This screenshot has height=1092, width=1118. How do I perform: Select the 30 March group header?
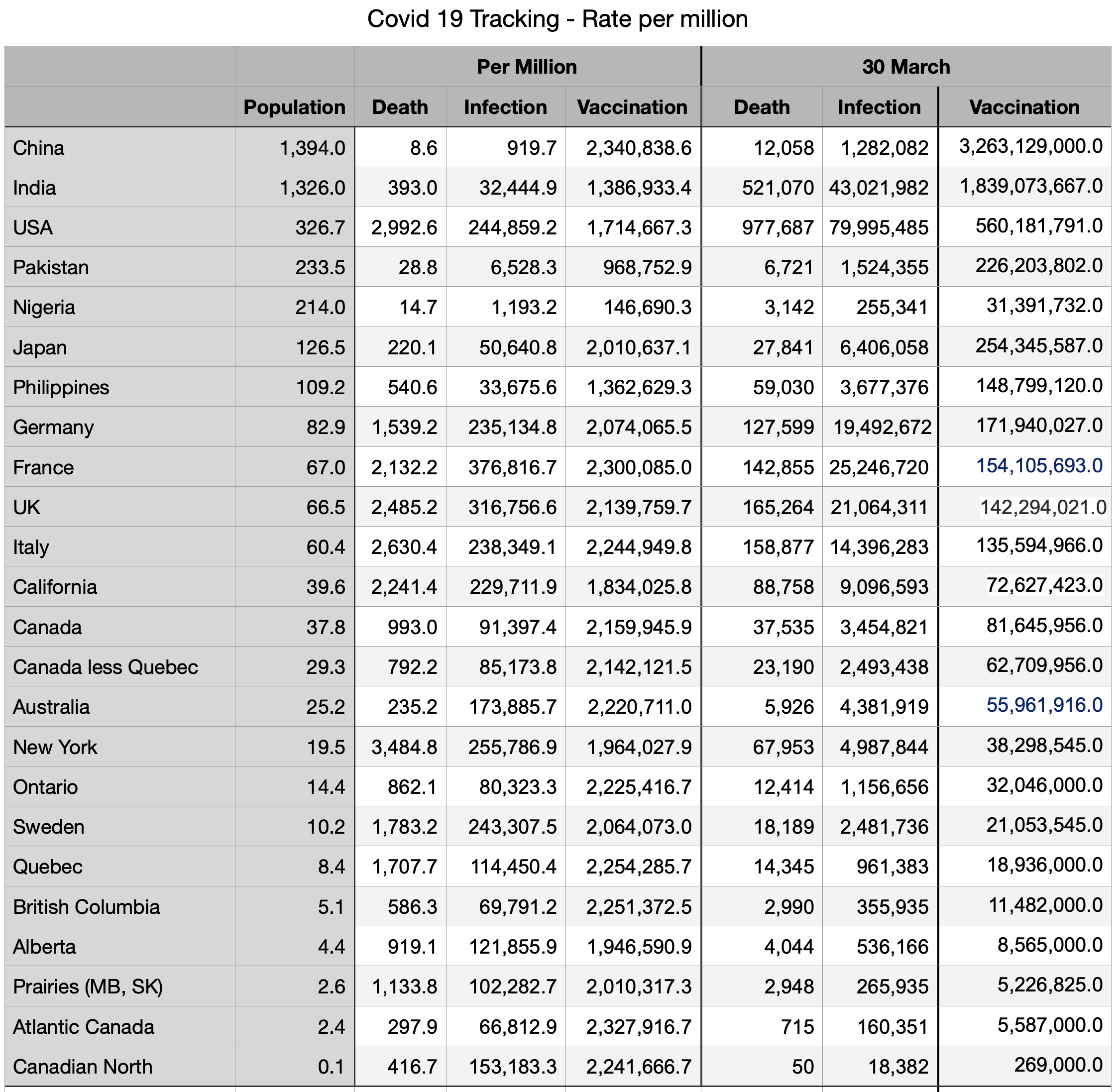click(905, 67)
